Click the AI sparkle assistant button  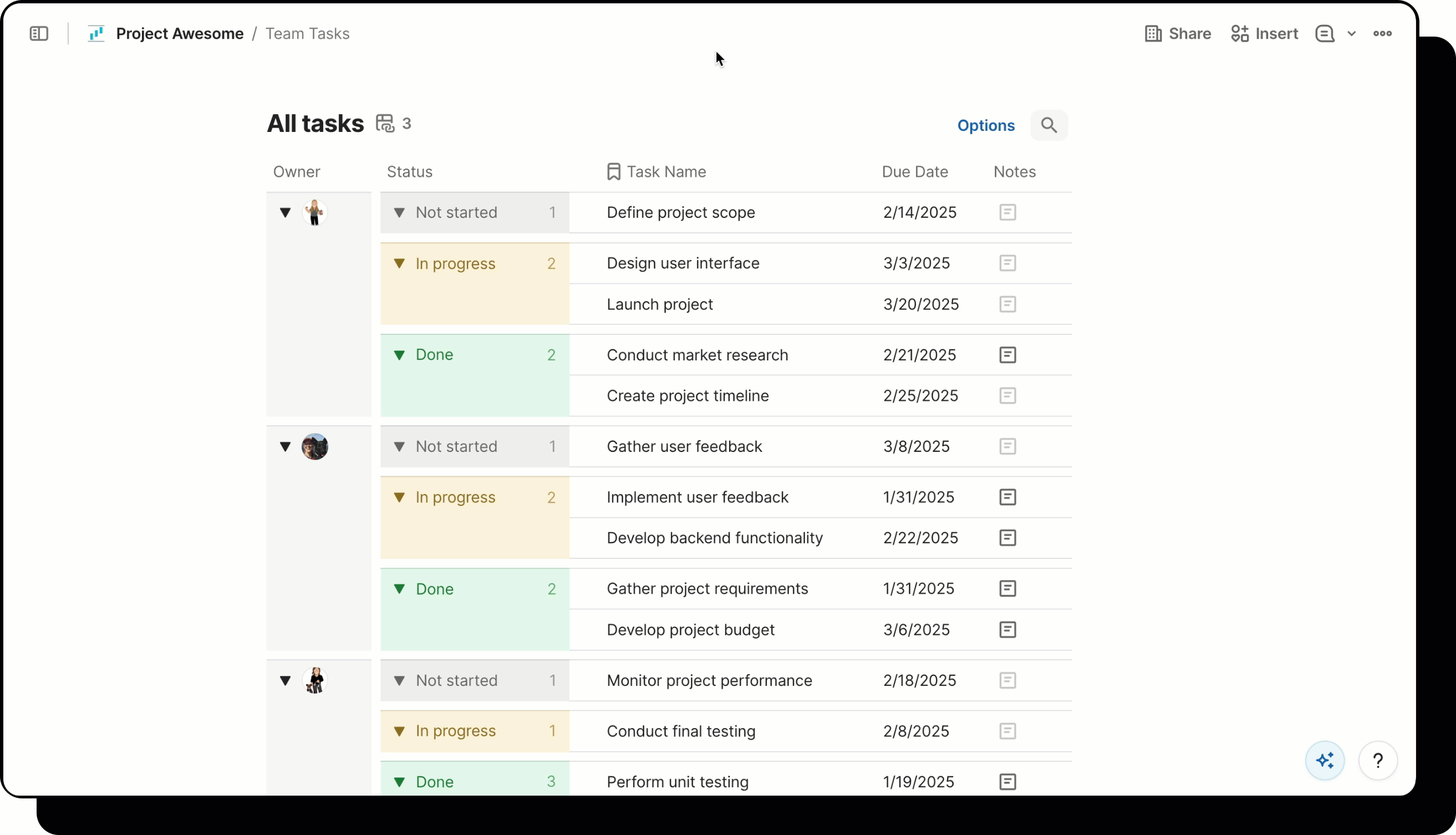coord(1325,761)
